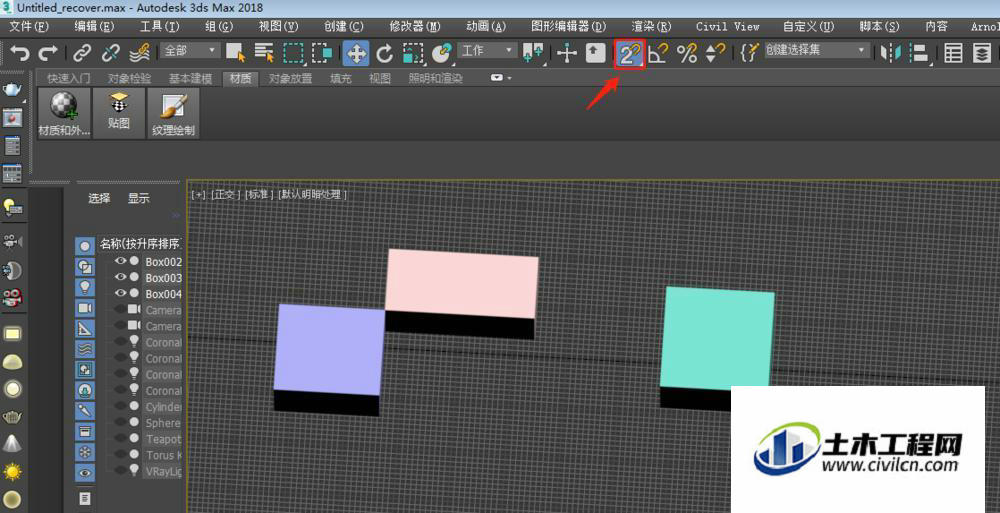
Task: Open the 工作 reference coordinate dropdown
Action: (x=487, y=50)
